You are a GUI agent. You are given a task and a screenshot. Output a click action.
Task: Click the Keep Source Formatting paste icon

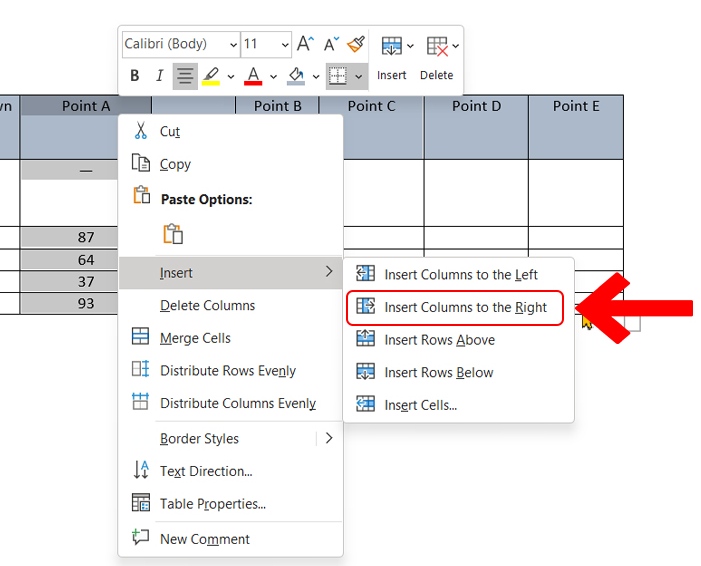coord(173,234)
